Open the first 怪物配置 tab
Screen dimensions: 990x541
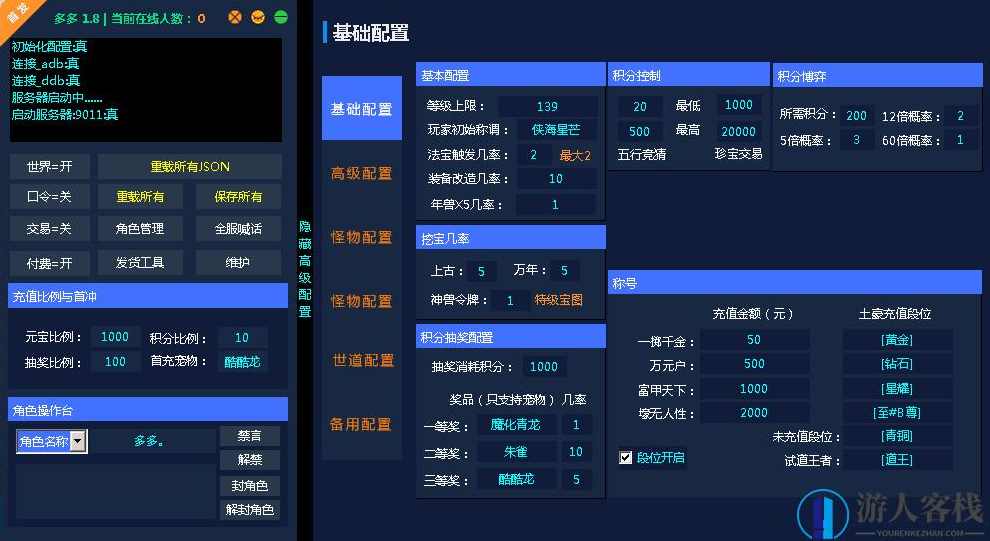[362, 237]
